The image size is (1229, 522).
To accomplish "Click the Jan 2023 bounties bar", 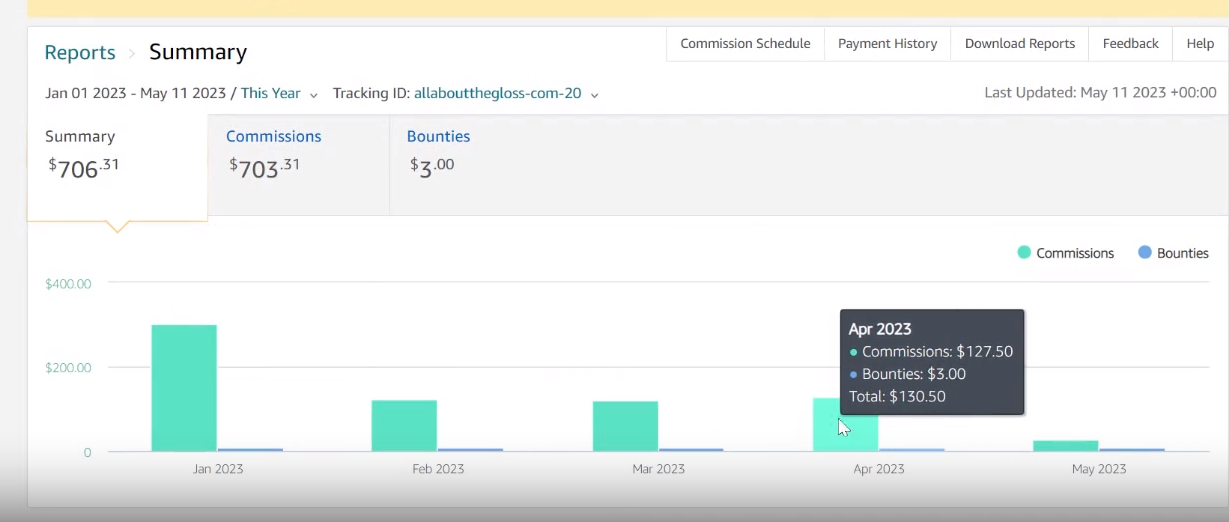I will (251, 450).
